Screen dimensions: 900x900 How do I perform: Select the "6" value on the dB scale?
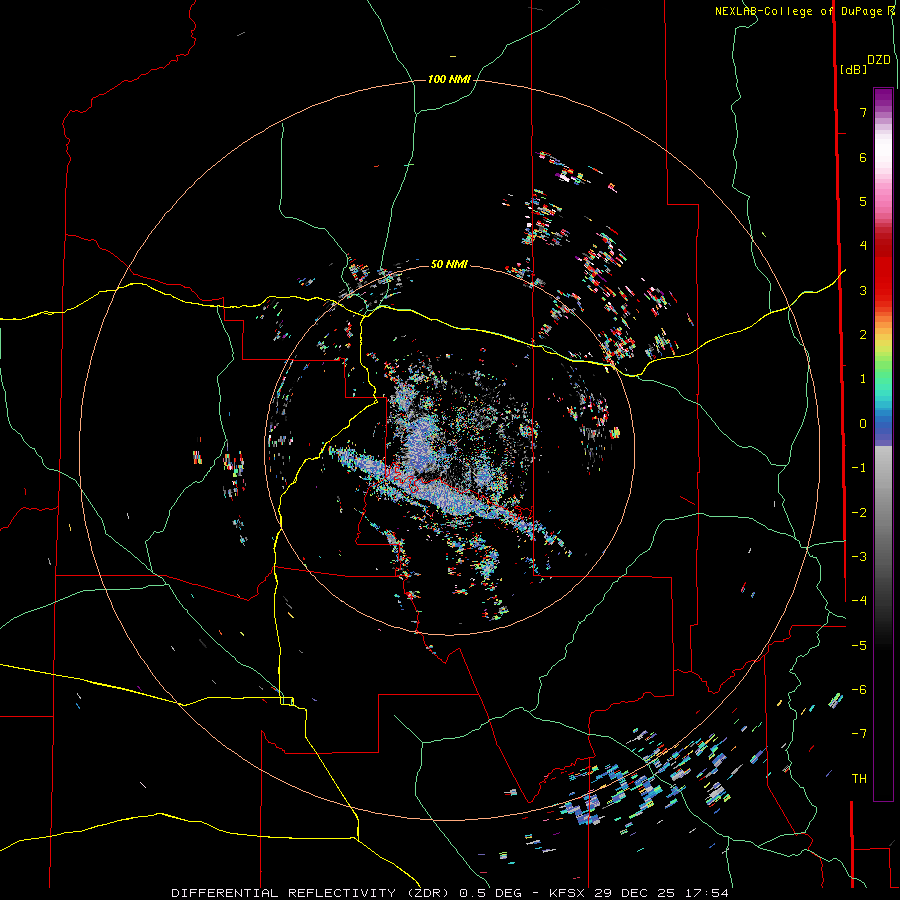point(863,157)
